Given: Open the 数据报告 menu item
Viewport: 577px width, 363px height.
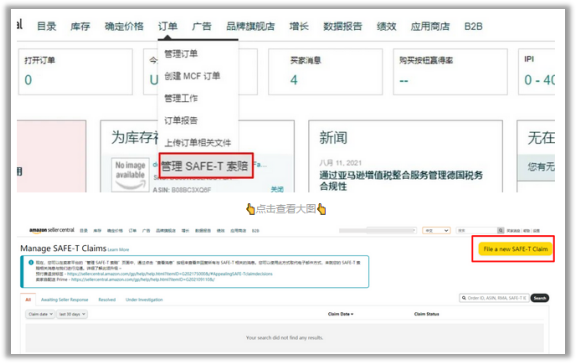Looking at the screenshot, I should point(343,26).
